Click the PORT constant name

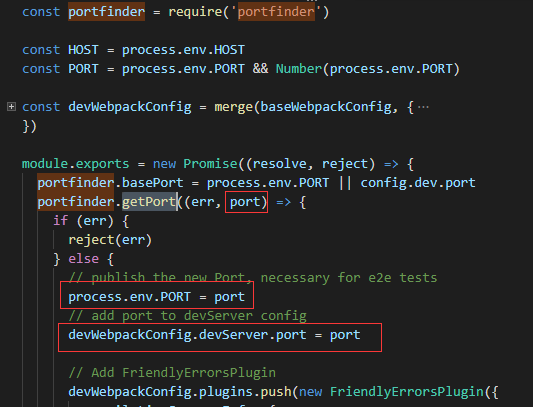tap(83, 69)
